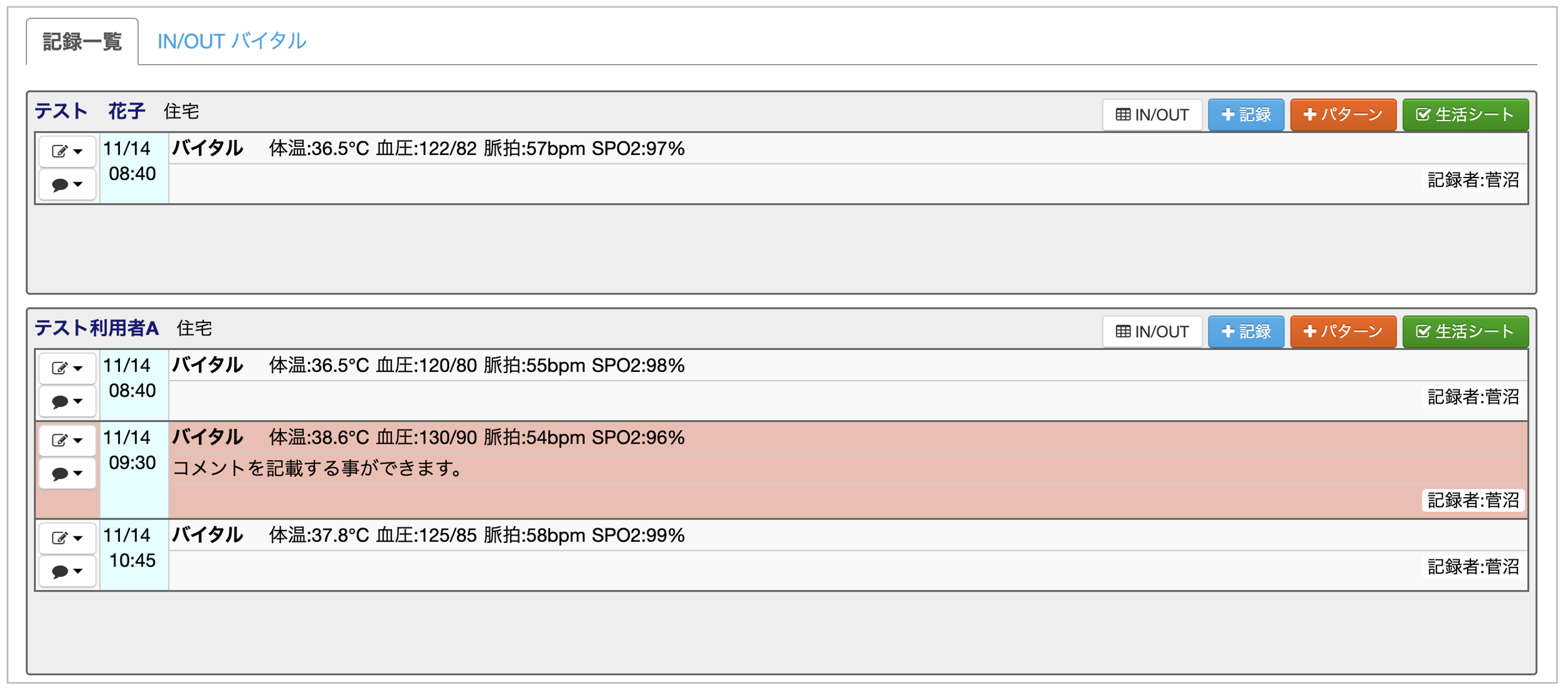Click comment bubble icon on the 10:45 record

(x=67, y=571)
